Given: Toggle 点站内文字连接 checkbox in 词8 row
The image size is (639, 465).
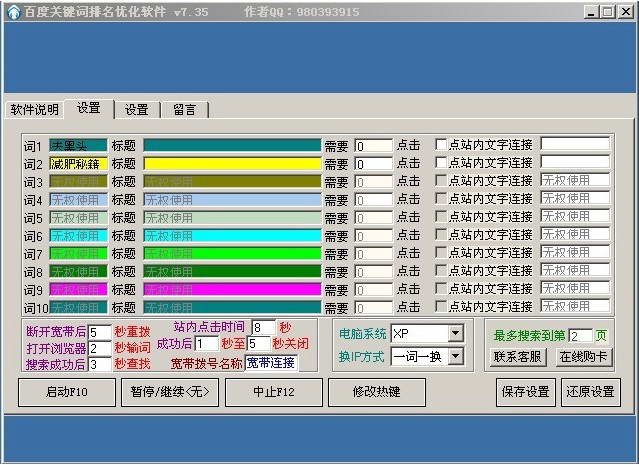Looking at the screenshot, I should [441, 270].
